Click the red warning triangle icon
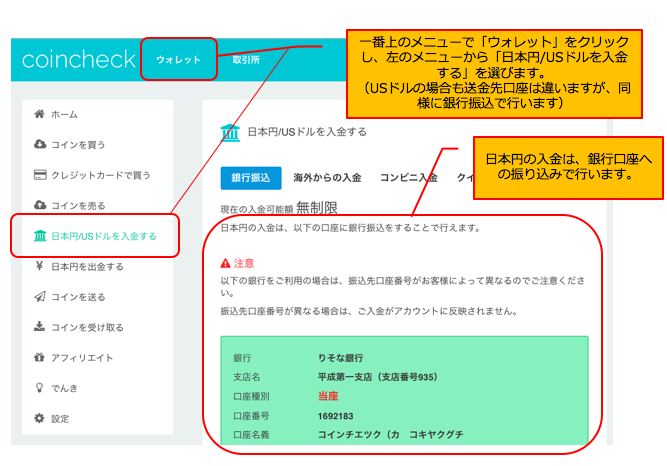Viewport: 667px width, 466px height. coord(225,263)
